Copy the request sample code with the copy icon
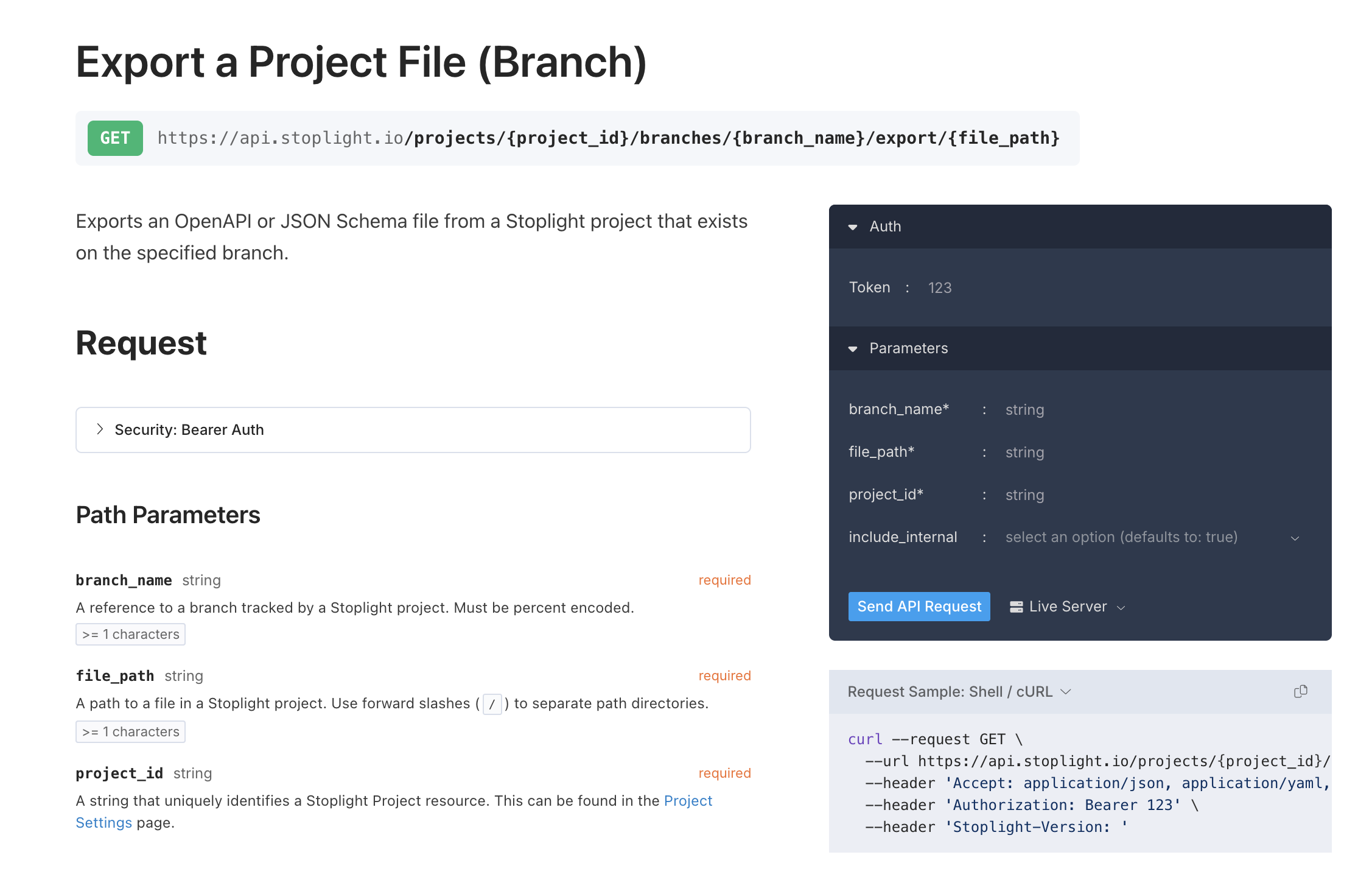The width and height of the screenshot is (1372, 877). click(x=1300, y=691)
